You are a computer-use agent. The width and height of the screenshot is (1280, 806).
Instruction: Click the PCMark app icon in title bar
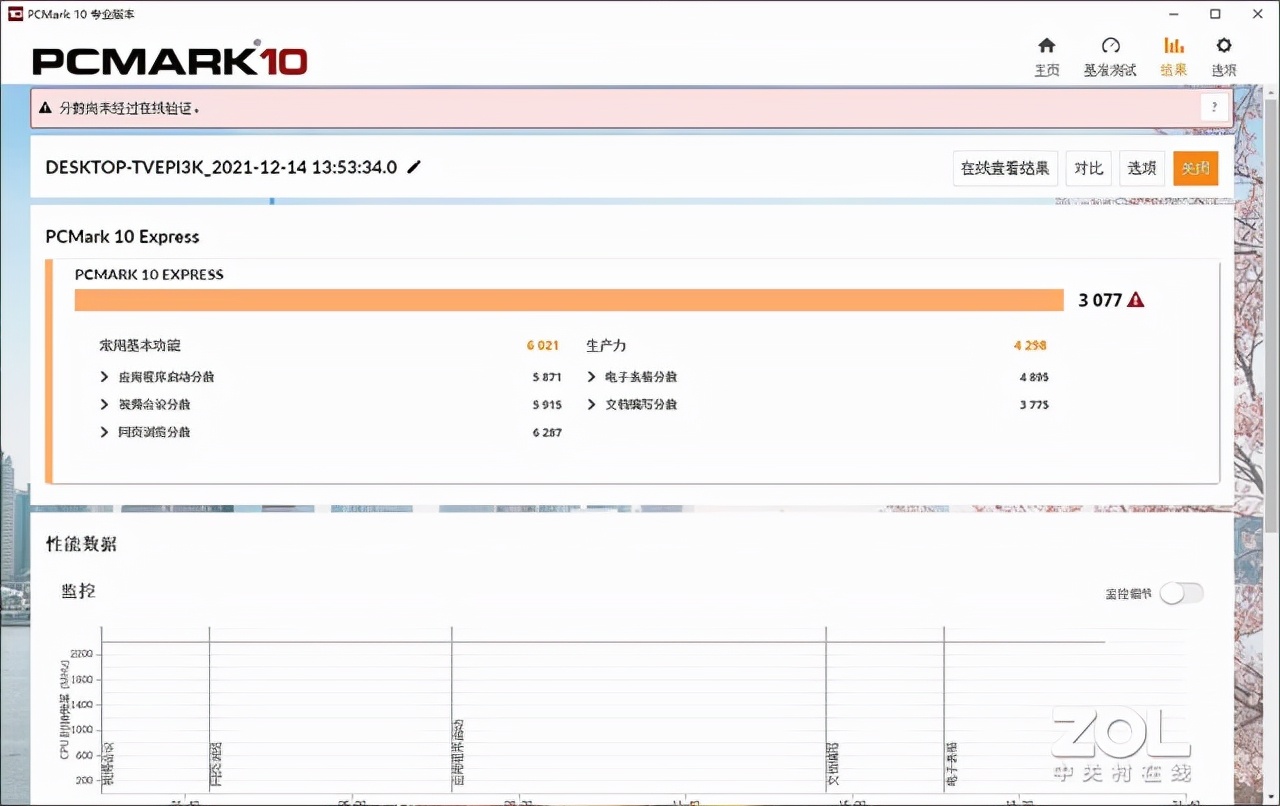point(14,14)
